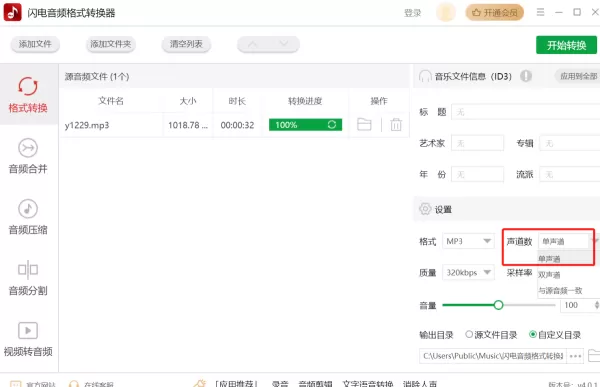Reconvert y1229.mp3 via refresh icon
This screenshot has height=387, width=600.
[x=332, y=125]
